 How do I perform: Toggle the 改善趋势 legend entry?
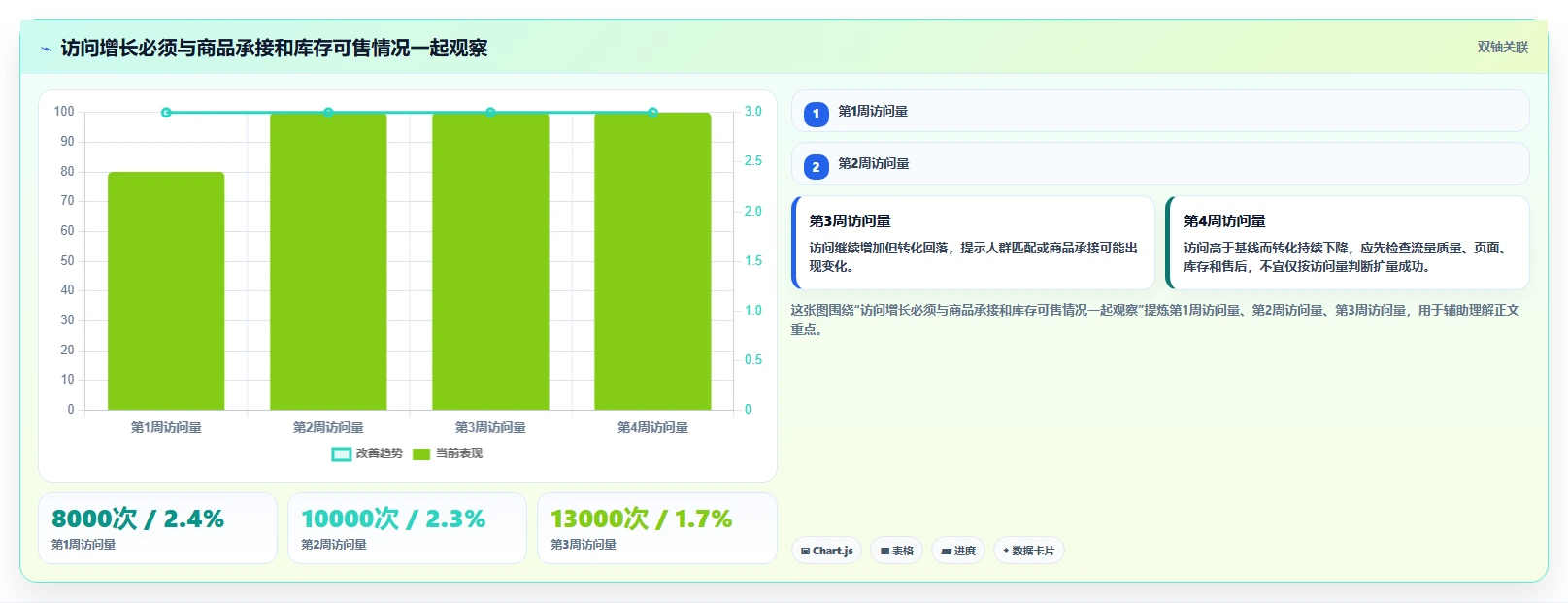(x=367, y=453)
